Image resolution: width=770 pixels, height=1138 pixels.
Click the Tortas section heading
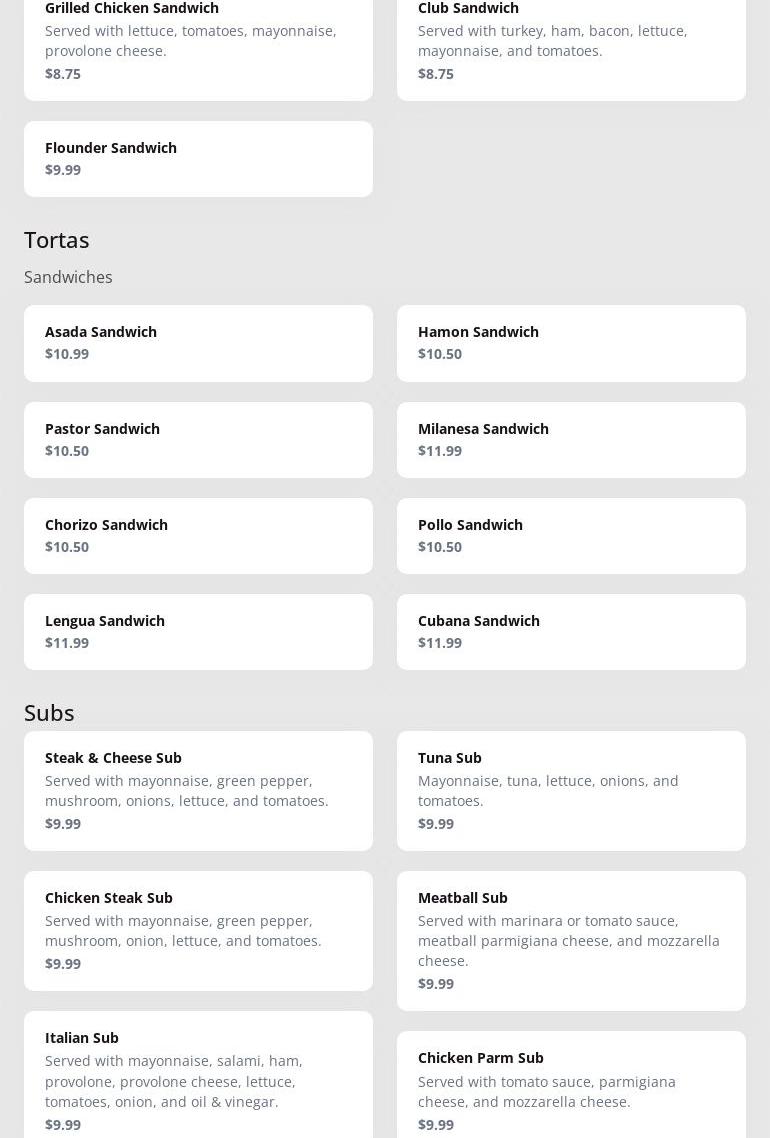click(x=57, y=240)
